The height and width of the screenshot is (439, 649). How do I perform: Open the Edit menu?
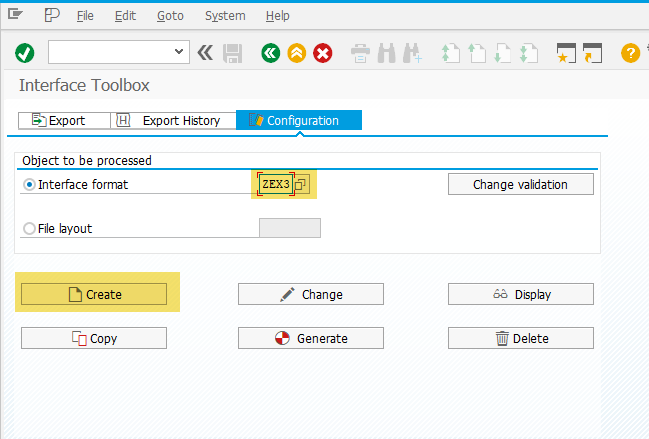click(x=125, y=16)
